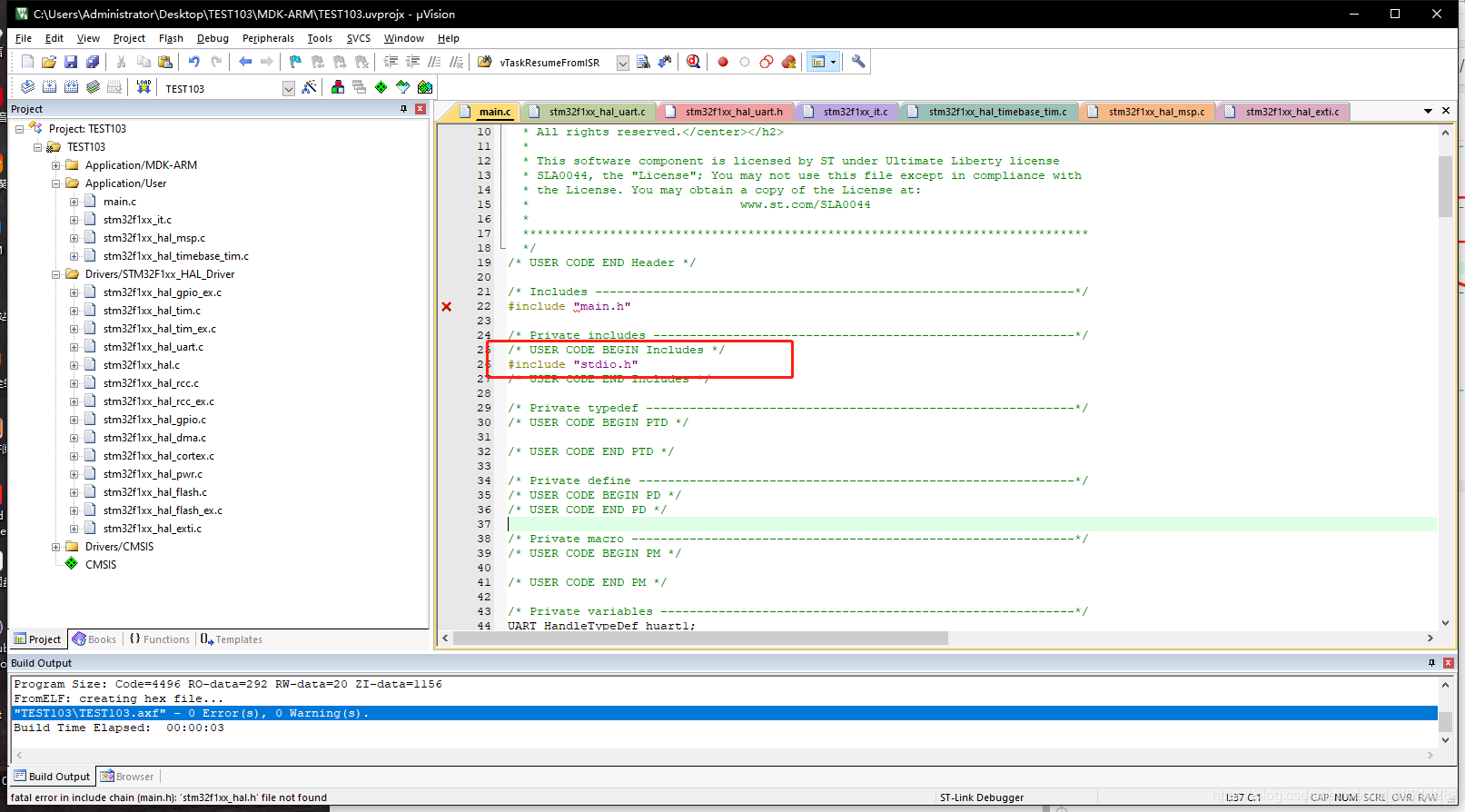The width and height of the screenshot is (1465, 812).
Task: Select the CMSIS component item
Action: coord(101,565)
